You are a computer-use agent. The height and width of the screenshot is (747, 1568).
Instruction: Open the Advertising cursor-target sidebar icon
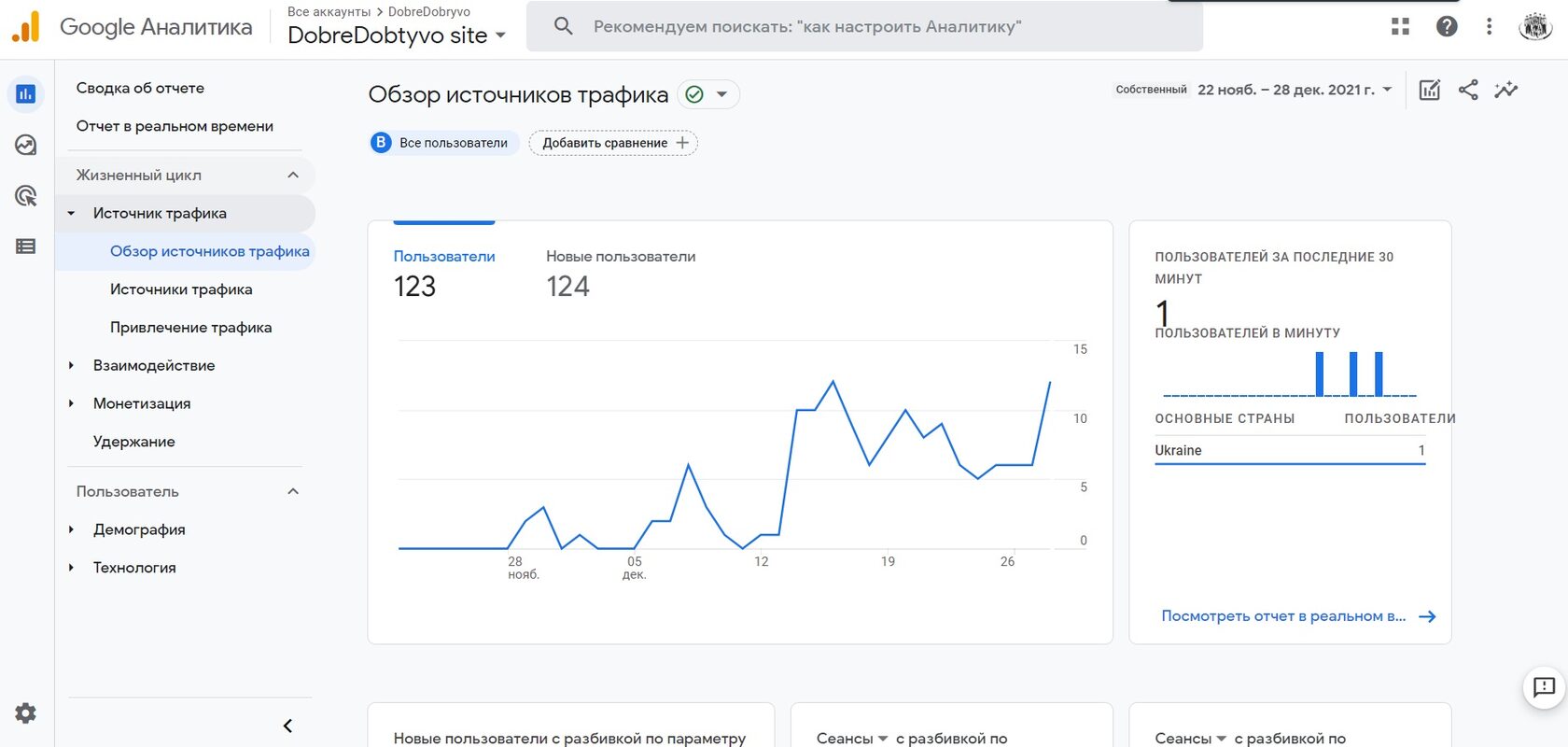coord(26,196)
